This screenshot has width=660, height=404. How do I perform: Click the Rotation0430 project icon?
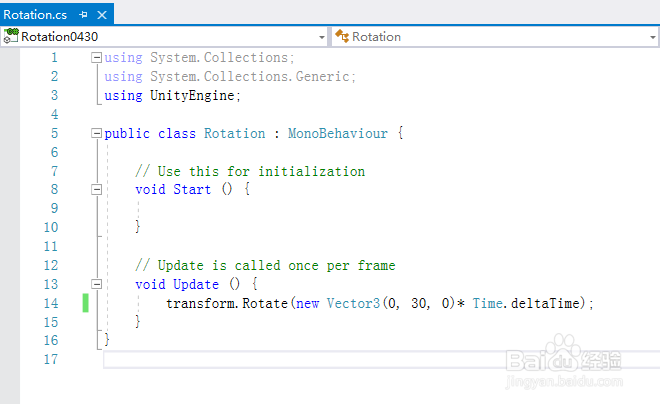pyautogui.click(x=11, y=37)
